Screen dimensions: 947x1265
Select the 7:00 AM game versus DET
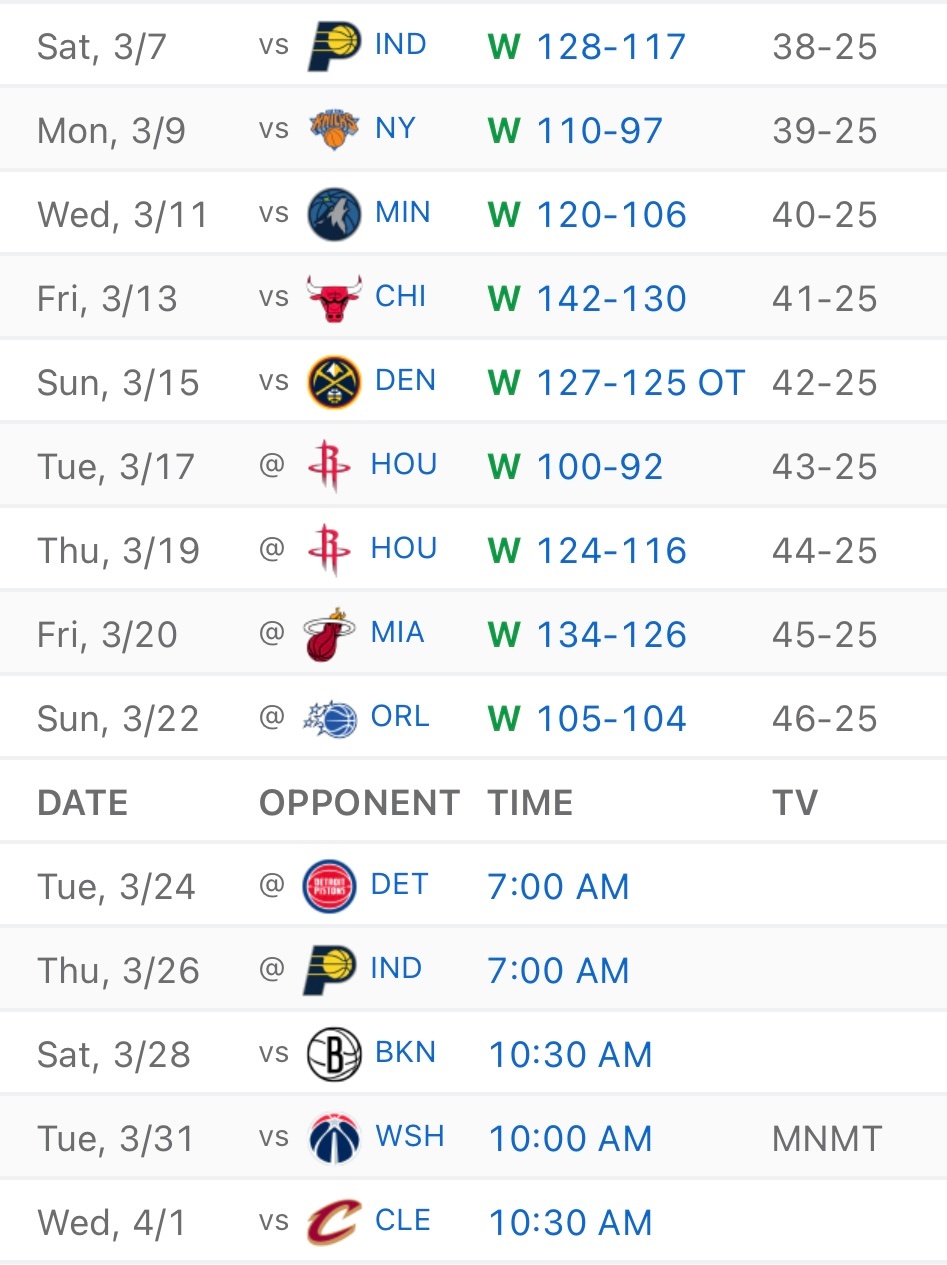point(558,886)
